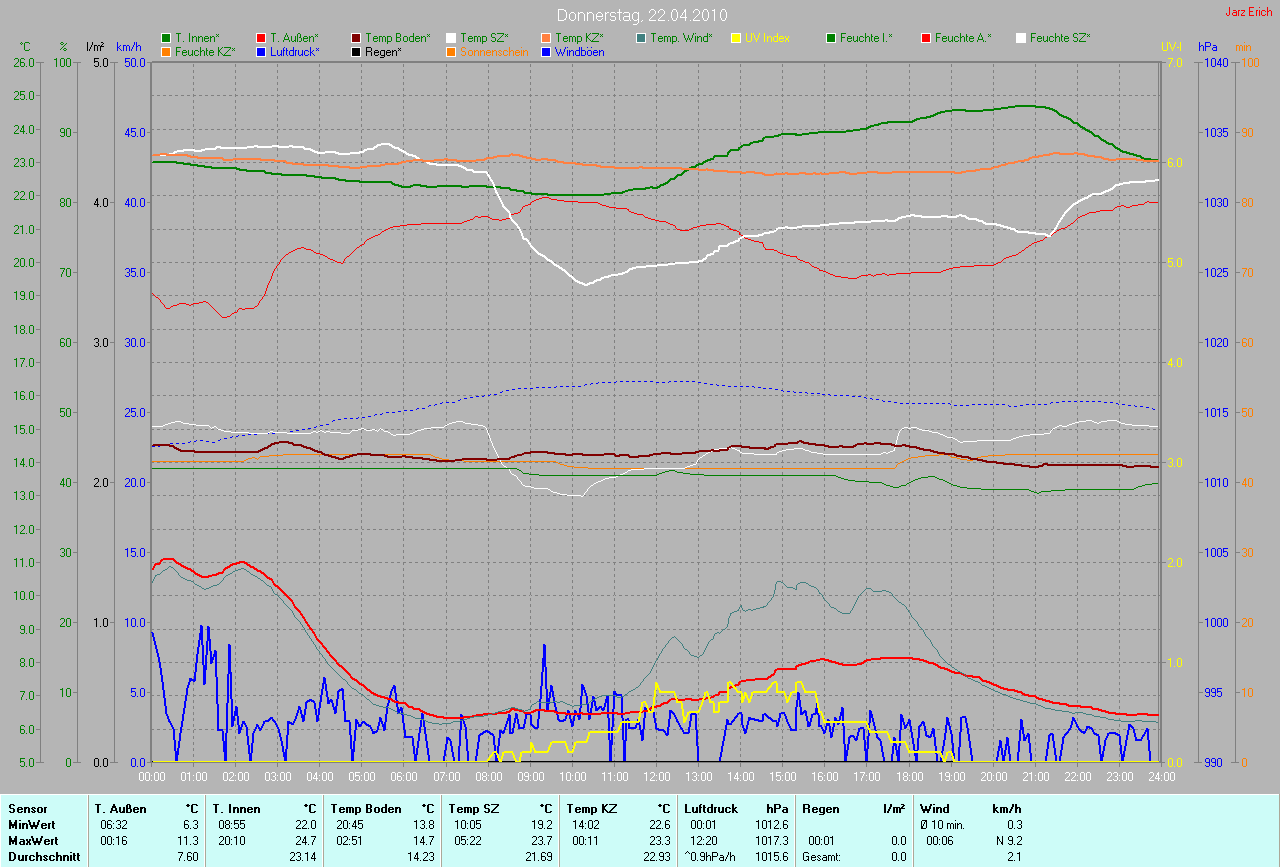Click the blue Luftdruck legend square
Image resolution: width=1280 pixels, height=867 pixels.
tap(261, 52)
